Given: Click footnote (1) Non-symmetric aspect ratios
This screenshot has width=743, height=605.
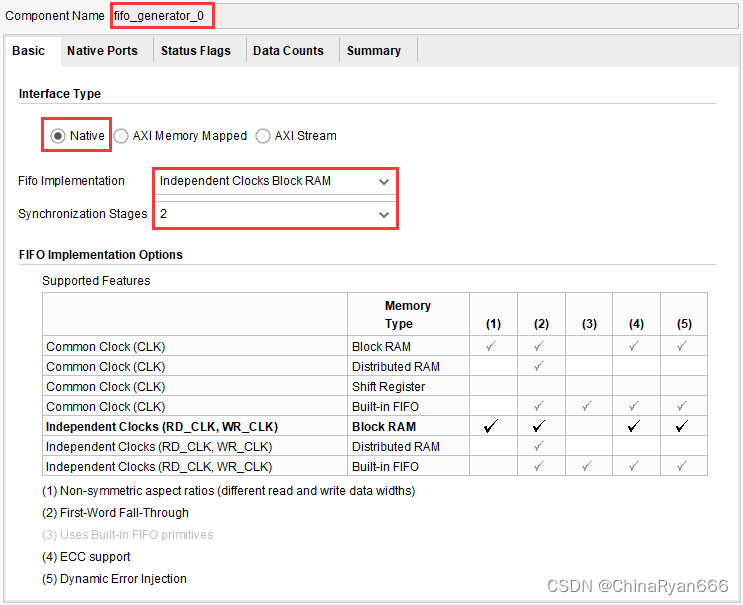Looking at the screenshot, I should 228,491.
